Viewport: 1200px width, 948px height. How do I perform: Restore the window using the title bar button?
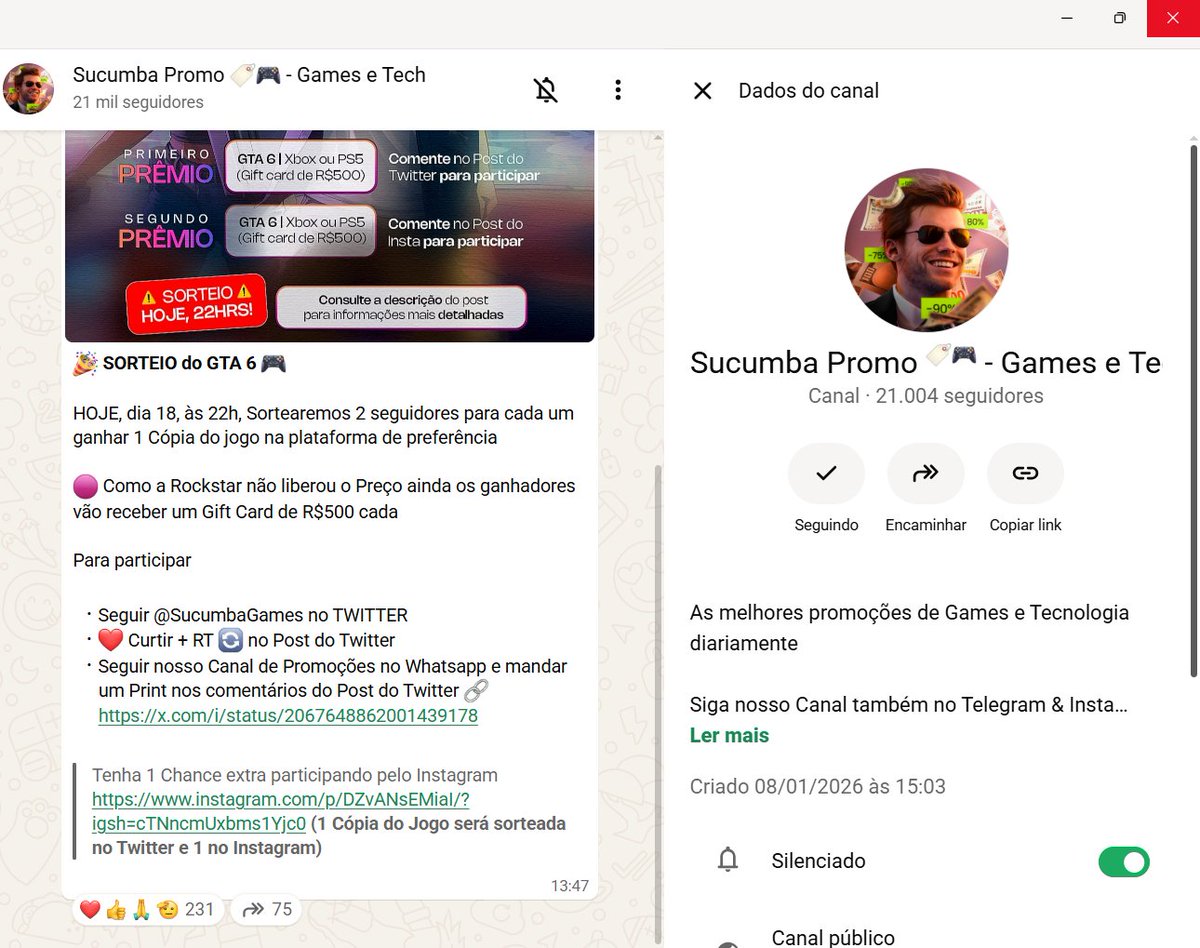click(1120, 18)
